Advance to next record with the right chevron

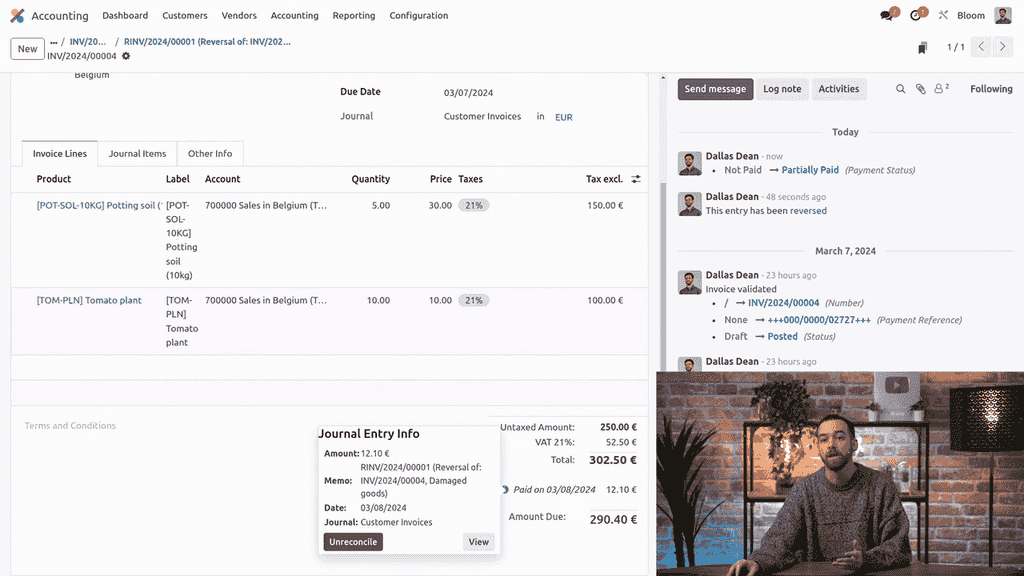pos(1003,47)
